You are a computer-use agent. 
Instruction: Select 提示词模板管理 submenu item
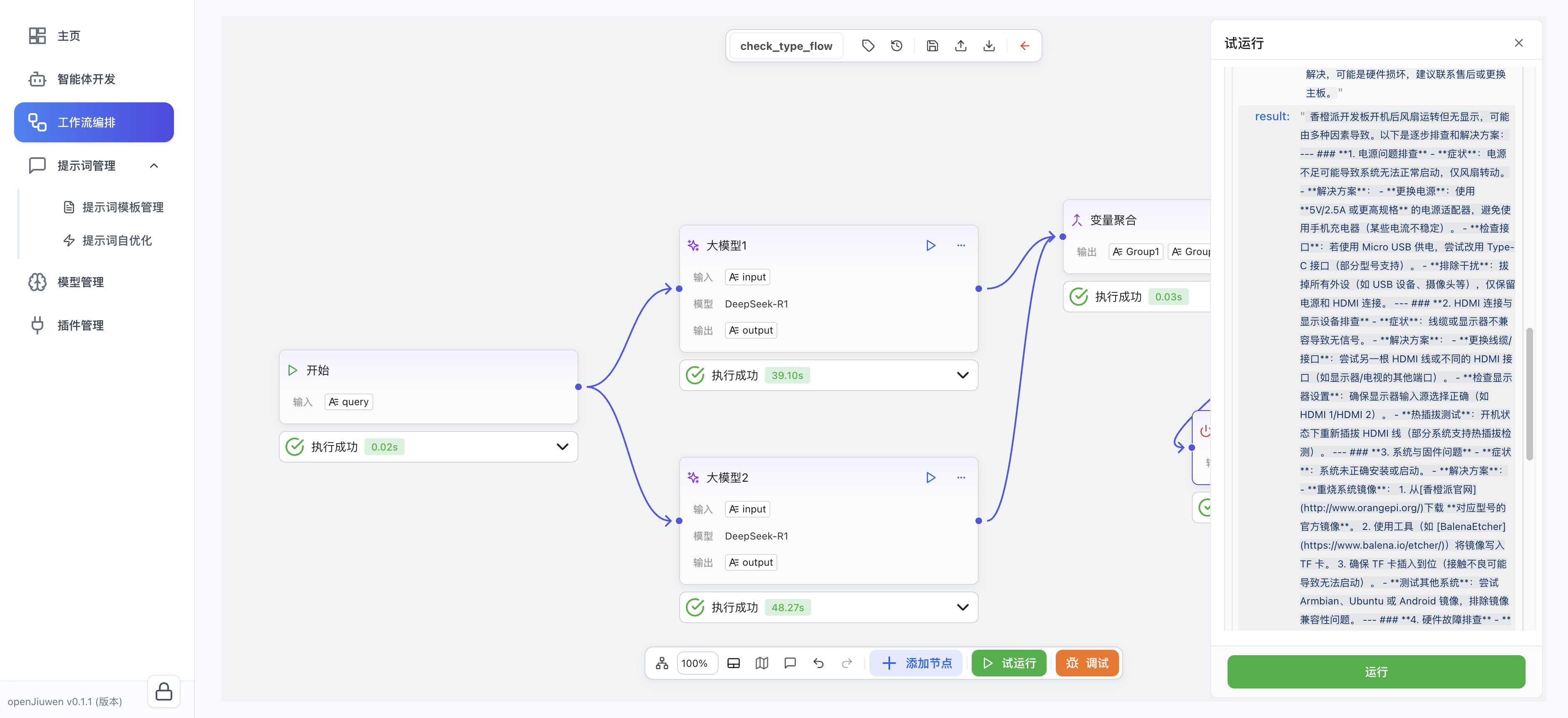click(122, 207)
